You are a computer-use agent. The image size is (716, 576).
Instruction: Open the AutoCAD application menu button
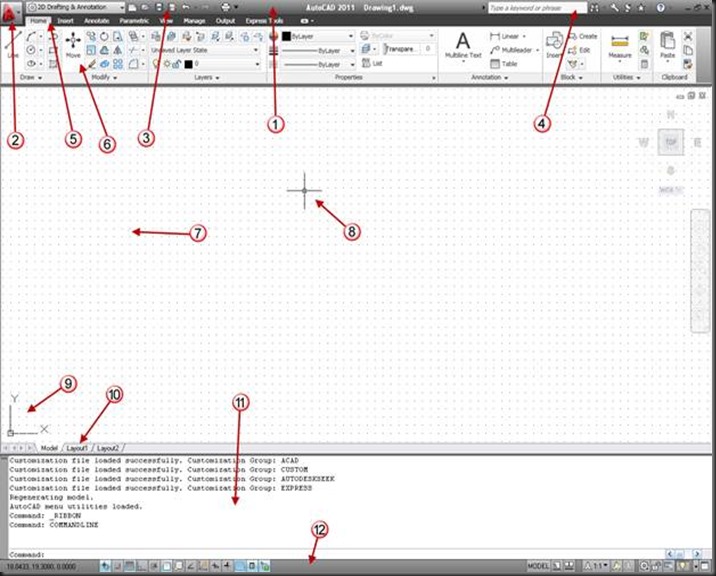pos(11,12)
